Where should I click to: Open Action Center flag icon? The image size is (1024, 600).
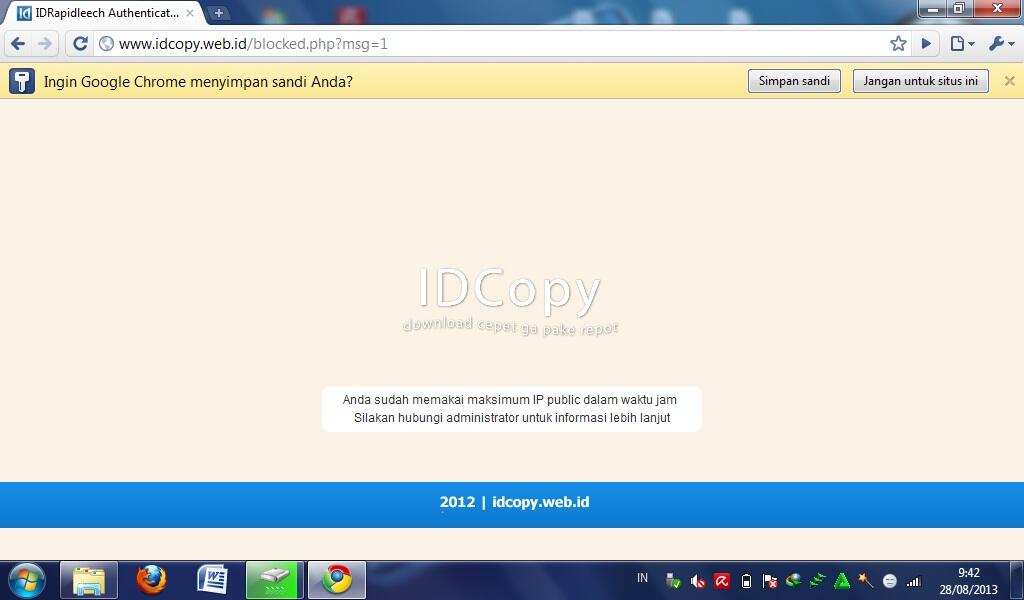(x=770, y=580)
